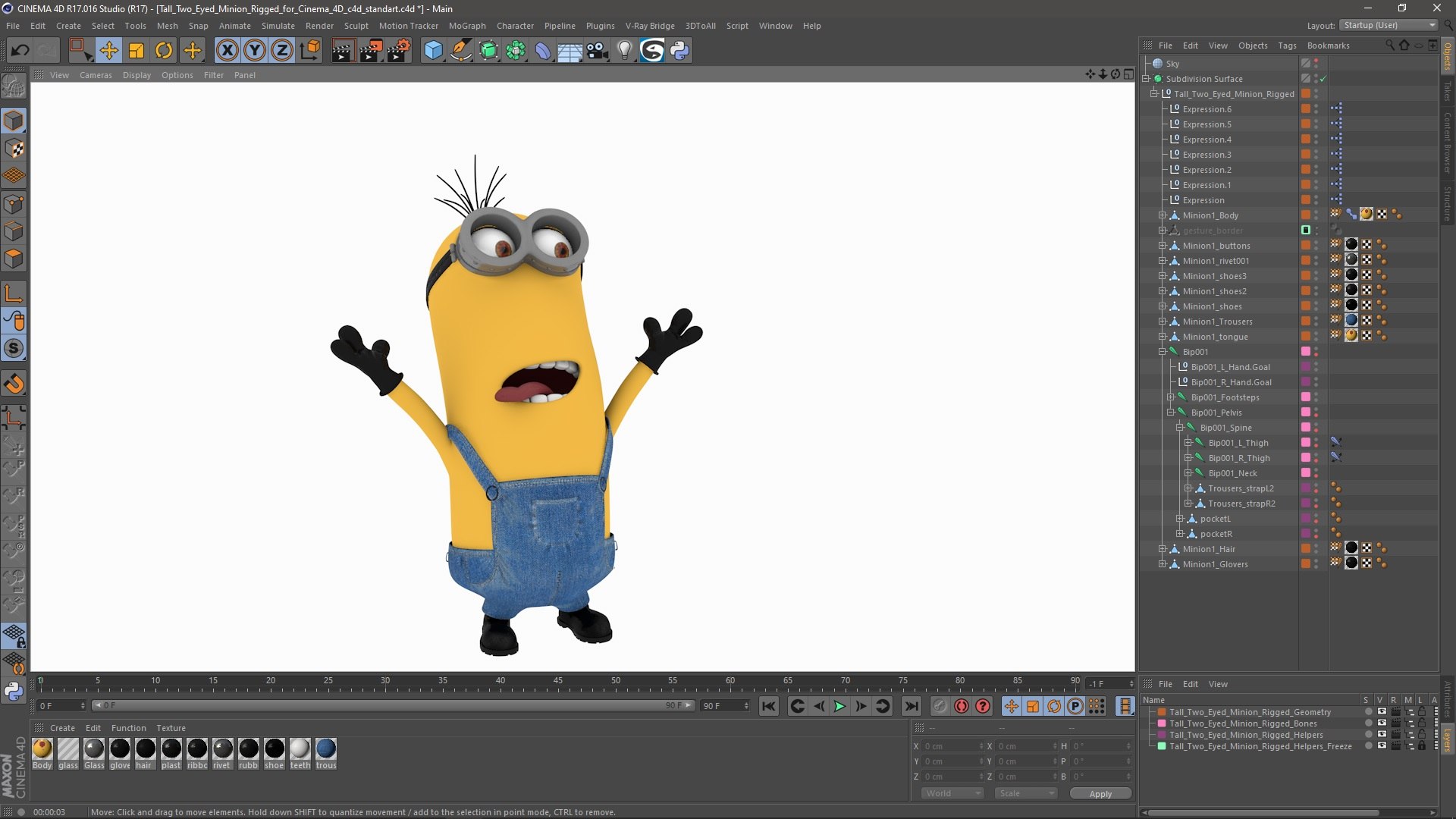Activate the Rotate tool
The width and height of the screenshot is (1456, 819).
[164, 51]
